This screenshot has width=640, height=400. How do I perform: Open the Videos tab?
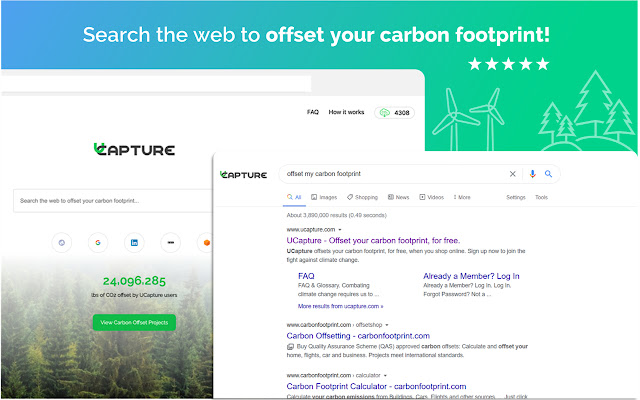pos(431,198)
